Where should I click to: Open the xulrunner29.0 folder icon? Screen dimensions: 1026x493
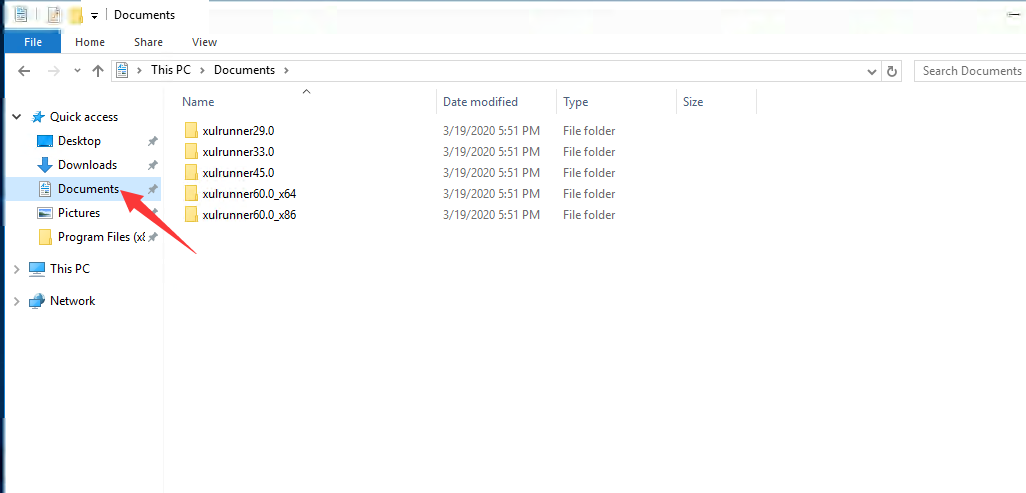pos(192,131)
